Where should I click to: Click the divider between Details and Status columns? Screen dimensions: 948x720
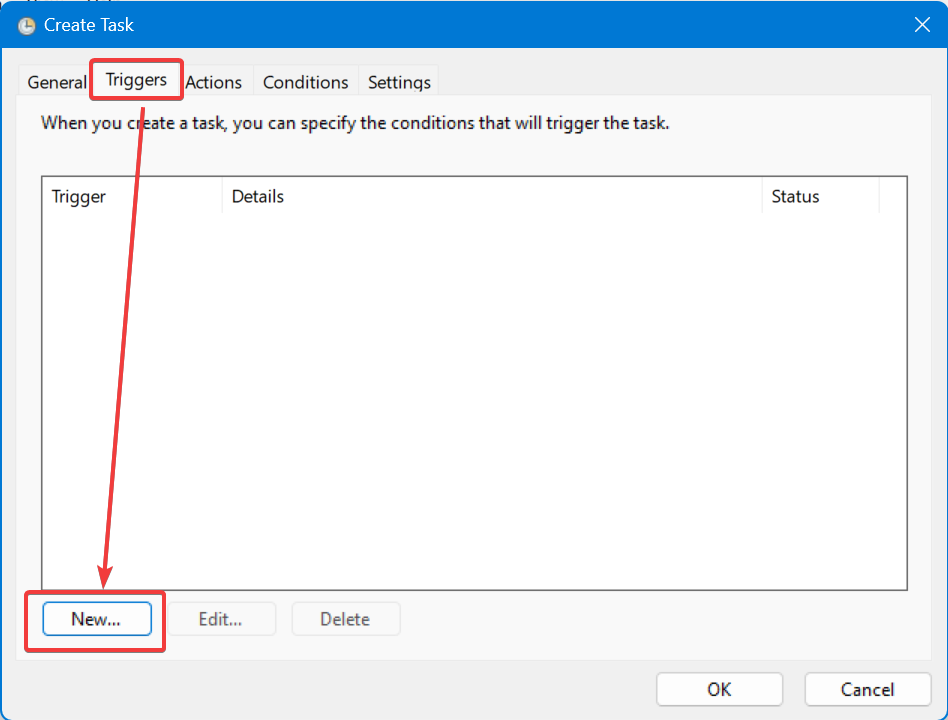[762, 197]
